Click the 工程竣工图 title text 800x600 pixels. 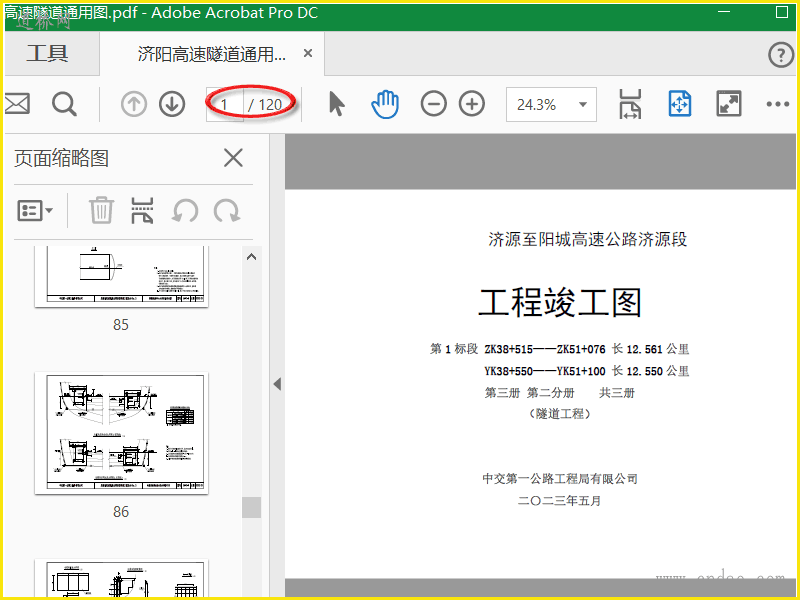point(560,302)
